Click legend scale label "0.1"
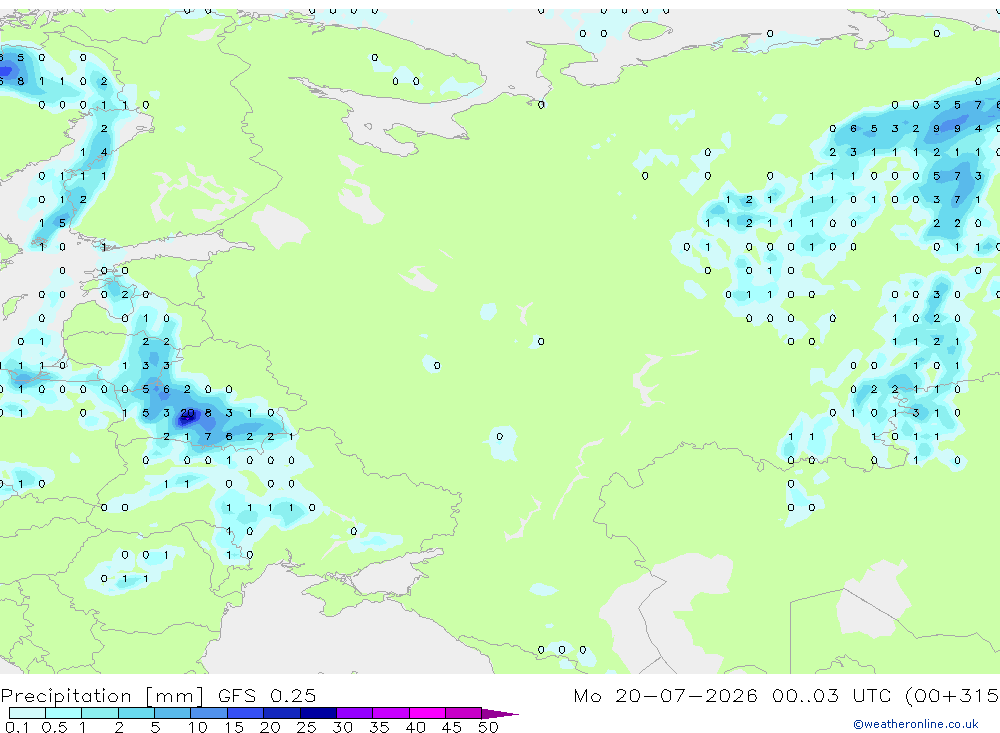 tap(17, 727)
